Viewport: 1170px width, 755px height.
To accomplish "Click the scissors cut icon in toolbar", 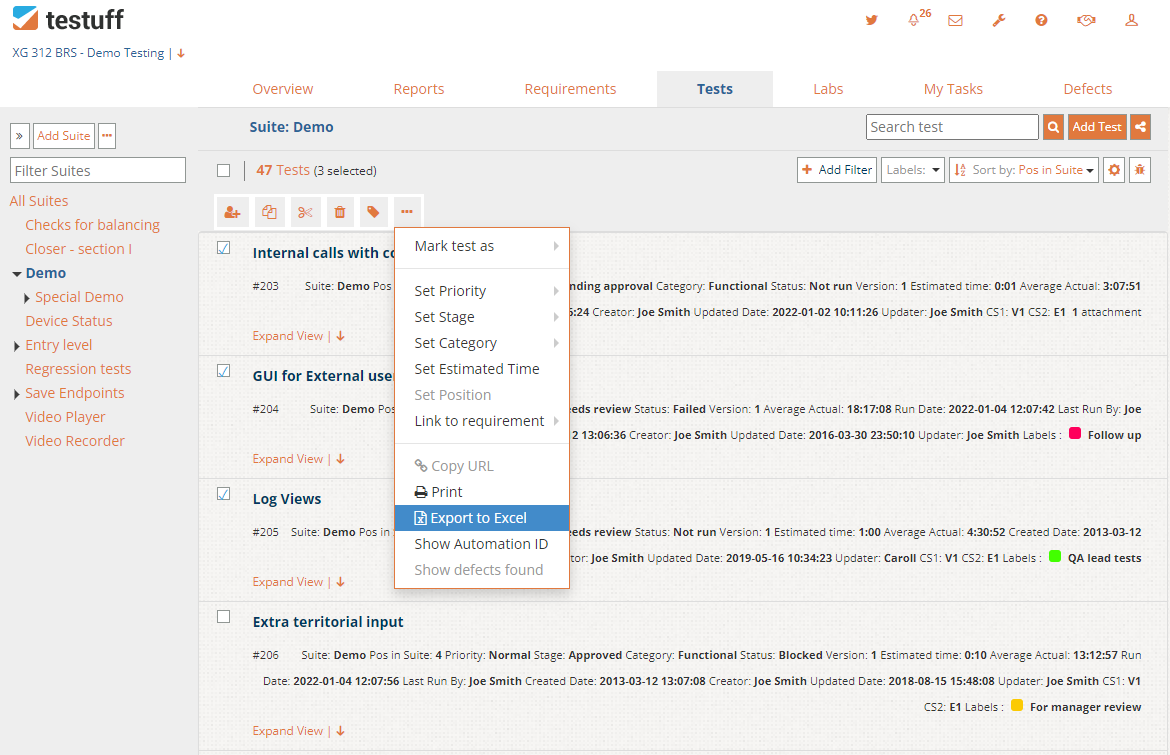I will (304, 212).
